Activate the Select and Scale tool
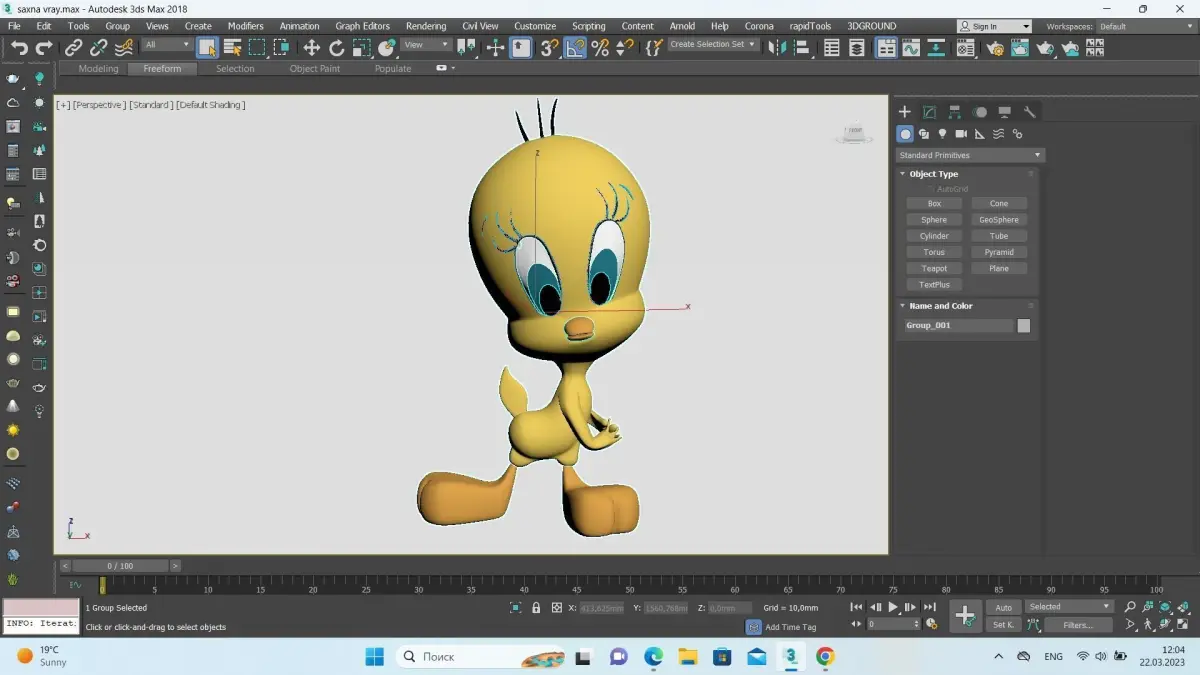The height and width of the screenshot is (675, 1200). coord(362,47)
